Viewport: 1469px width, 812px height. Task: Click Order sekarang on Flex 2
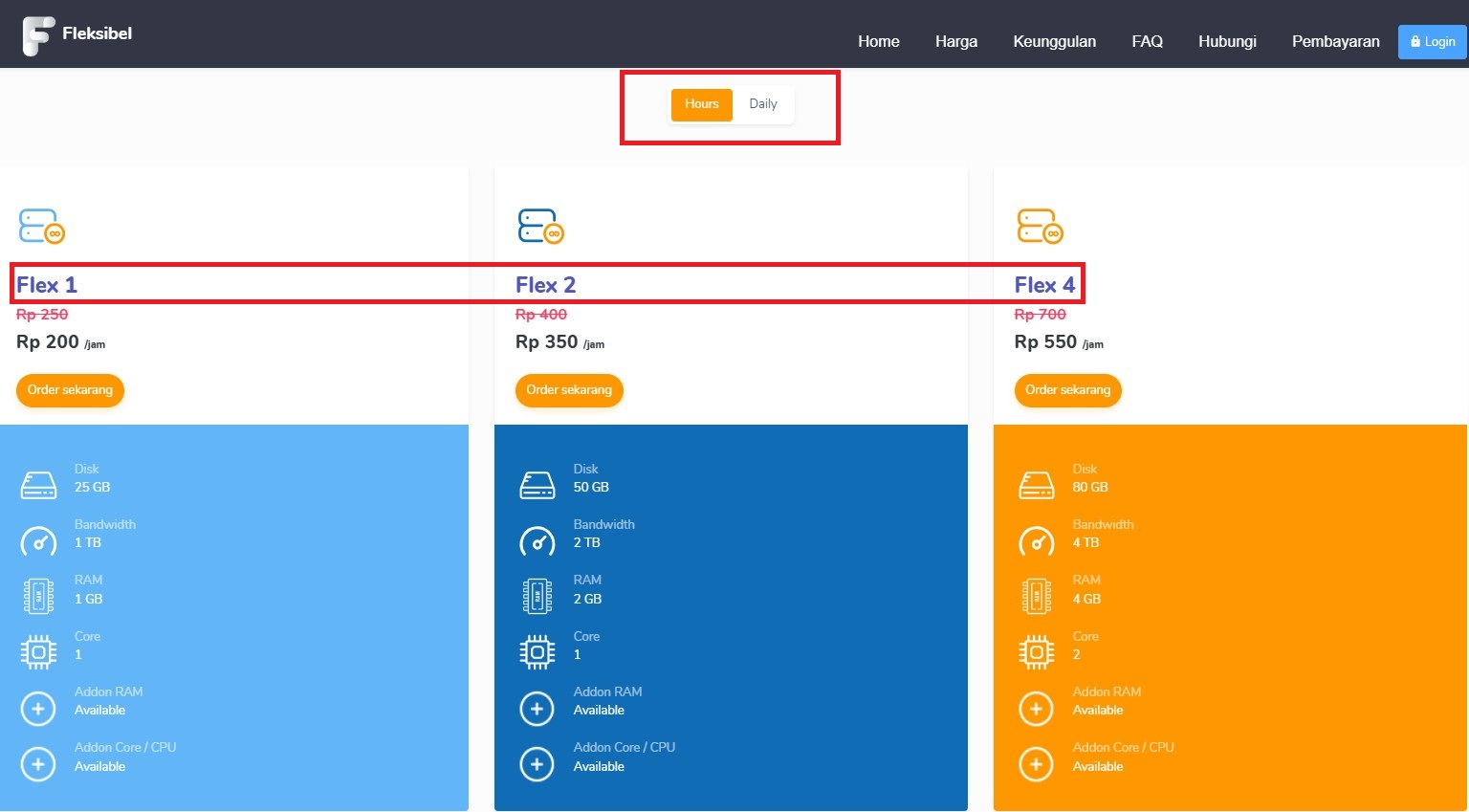569,390
